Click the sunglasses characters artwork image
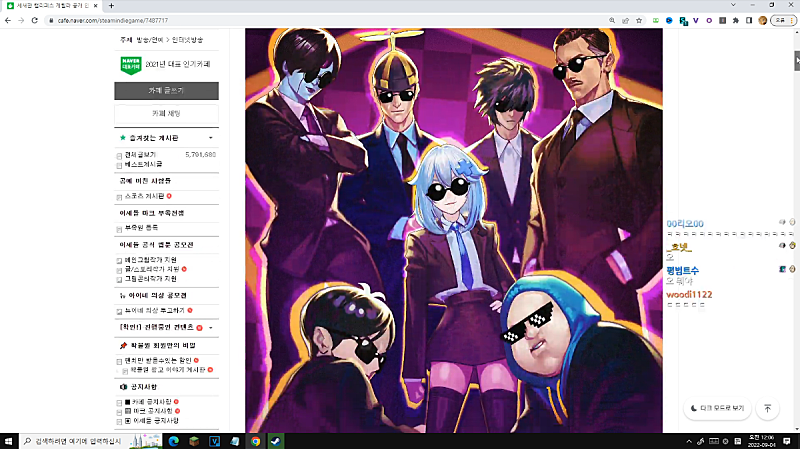The width and height of the screenshot is (800, 449). click(x=454, y=231)
